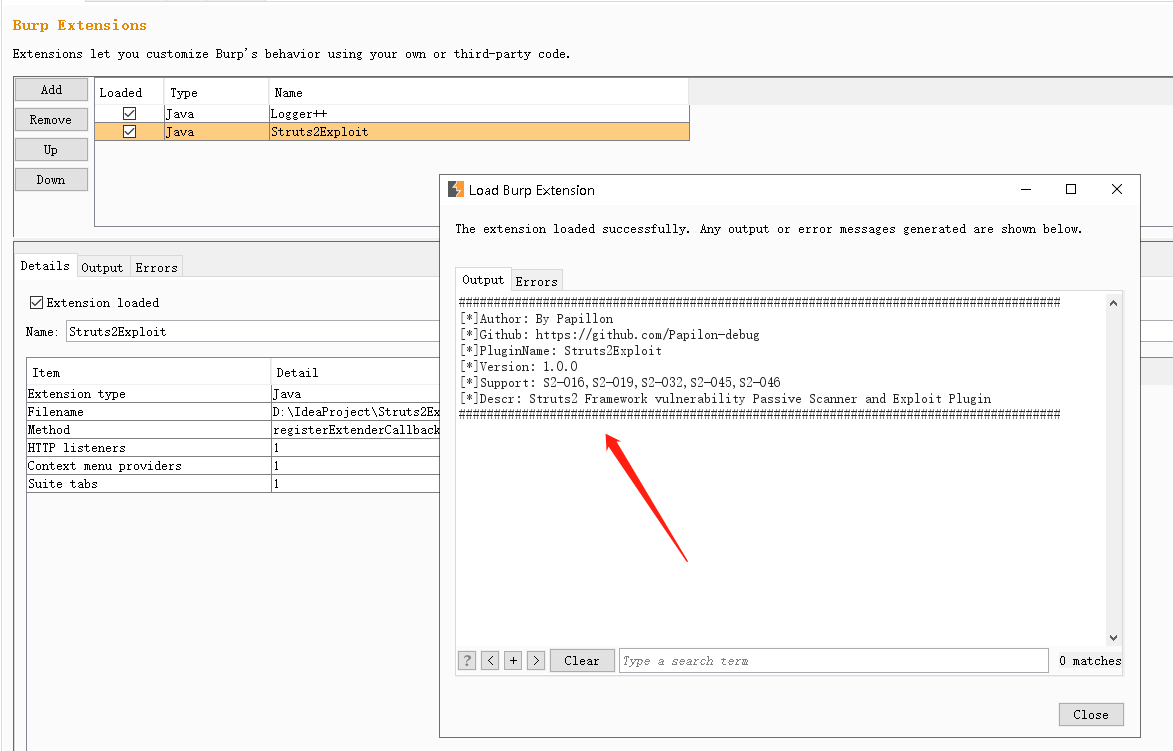Close the Load Burp Extension dialog
1173x751 pixels.
[1091, 714]
